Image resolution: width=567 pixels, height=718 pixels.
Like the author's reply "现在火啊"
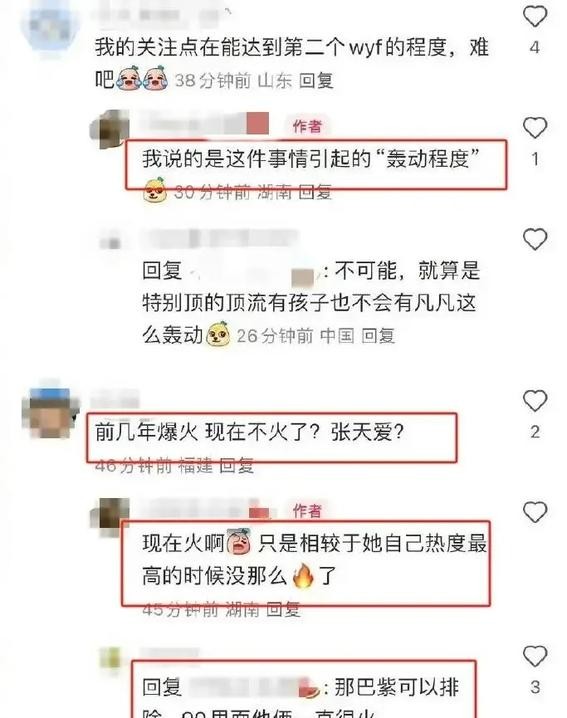pos(534,512)
